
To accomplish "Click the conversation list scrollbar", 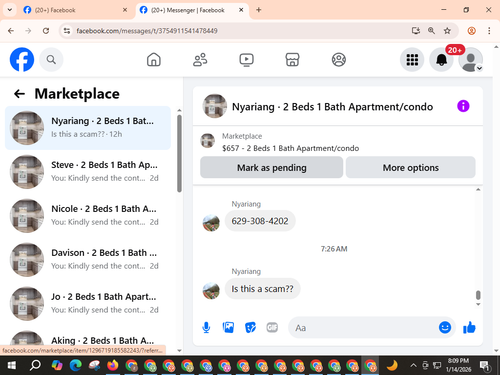I will click(x=179, y=153).
